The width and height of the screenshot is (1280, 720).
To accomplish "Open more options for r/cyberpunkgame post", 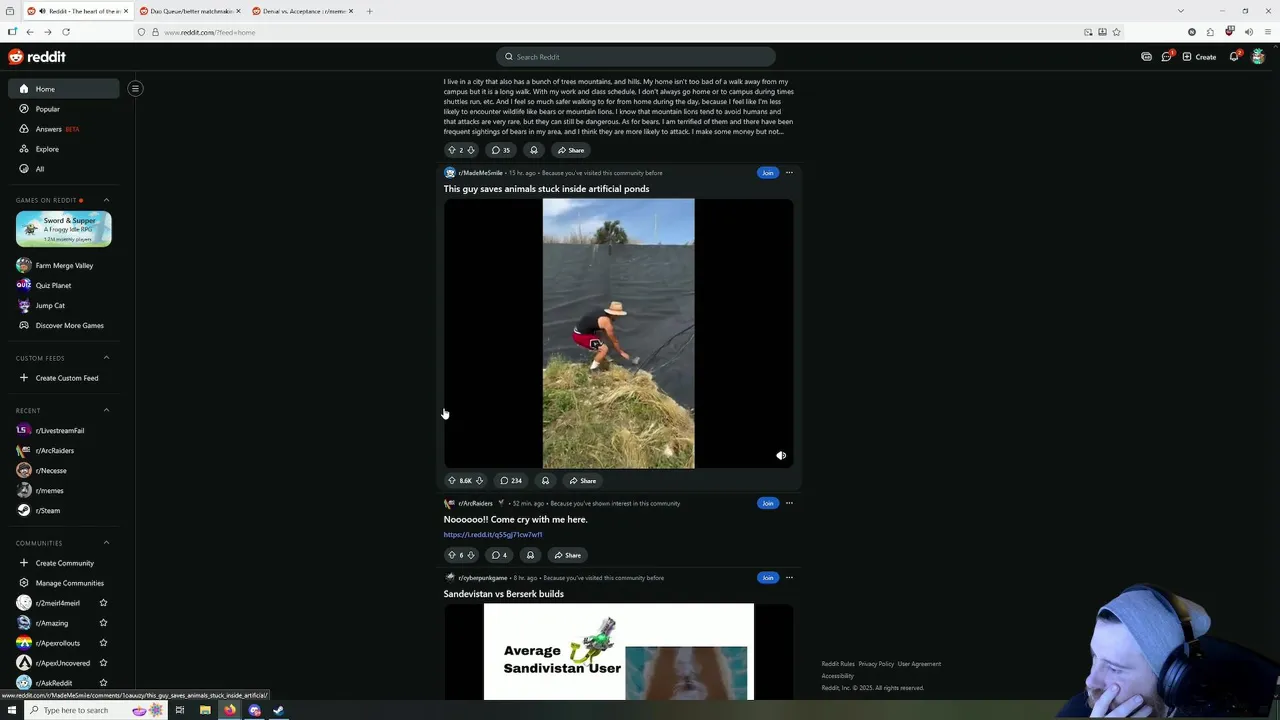I will tap(789, 577).
